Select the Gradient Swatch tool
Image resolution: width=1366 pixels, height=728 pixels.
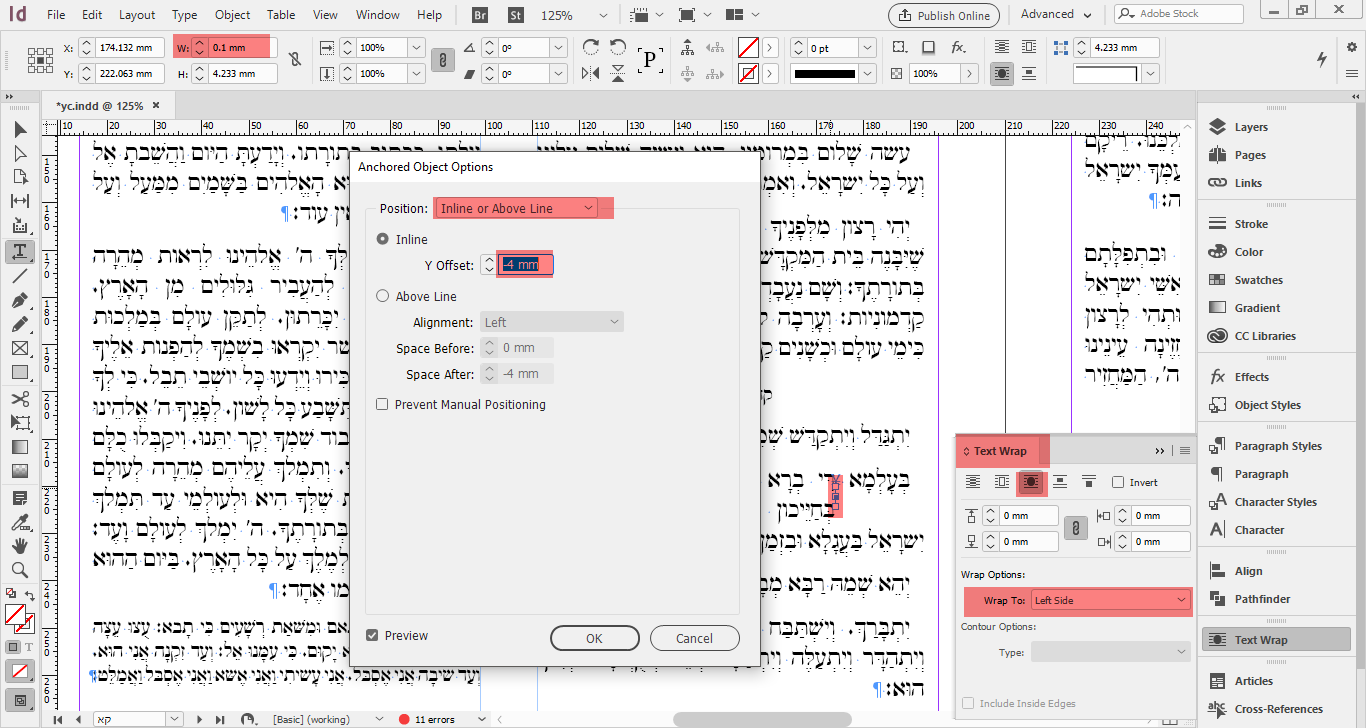pos(19,447)
